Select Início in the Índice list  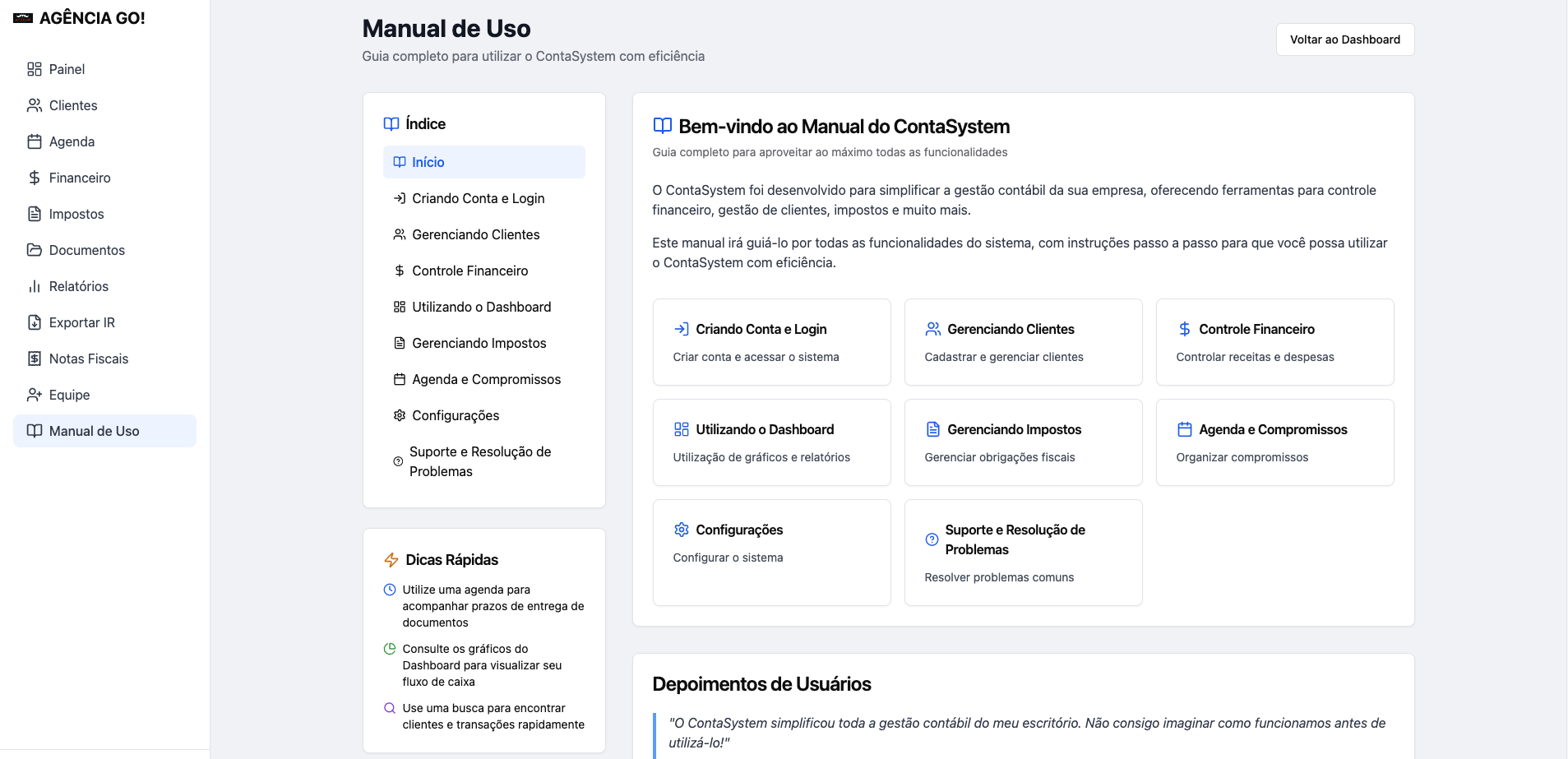coord(484,162)
